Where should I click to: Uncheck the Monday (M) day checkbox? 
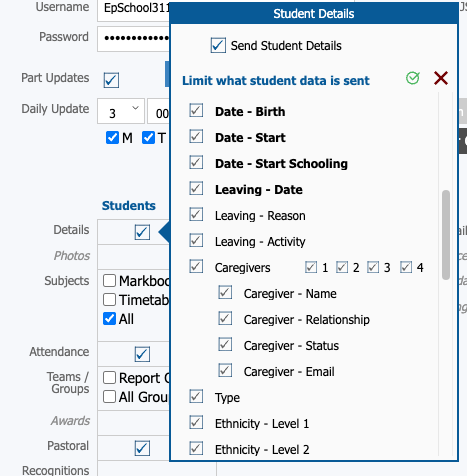pyautogui.click(x=112, y=137)
